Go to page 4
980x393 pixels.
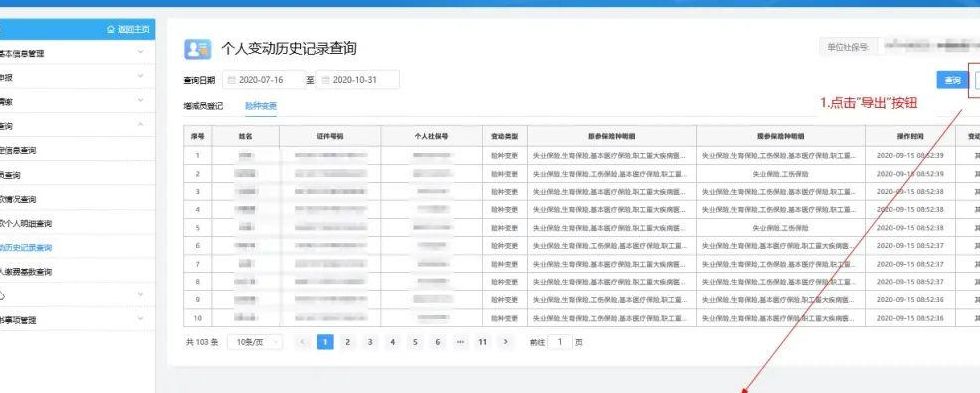pyautogui.click(x=392, y=342)
